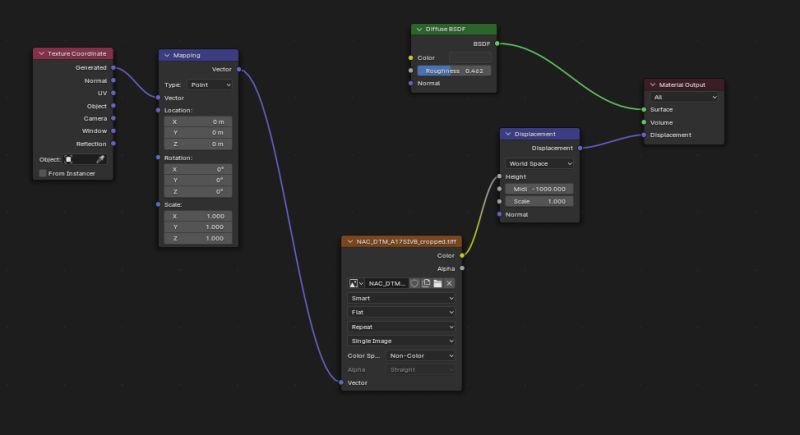Viewport: 800px width, 435px height.
Task: Open the World Space dropdown in Displacement
Action: (539, 164)
